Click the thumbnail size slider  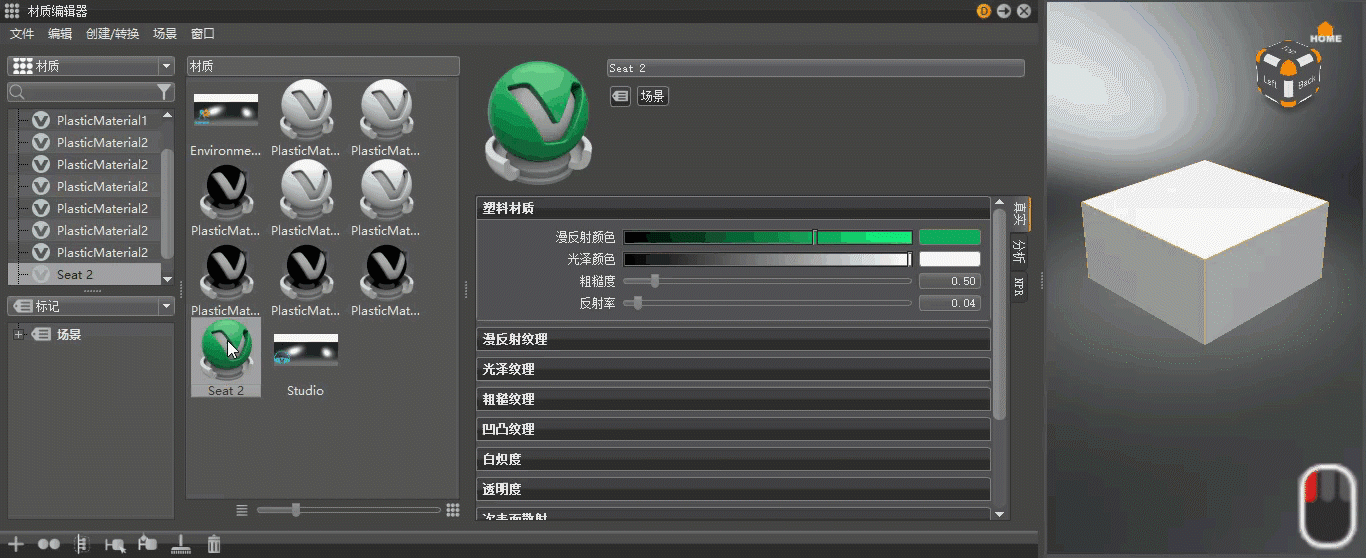click(x=349, y=510)
